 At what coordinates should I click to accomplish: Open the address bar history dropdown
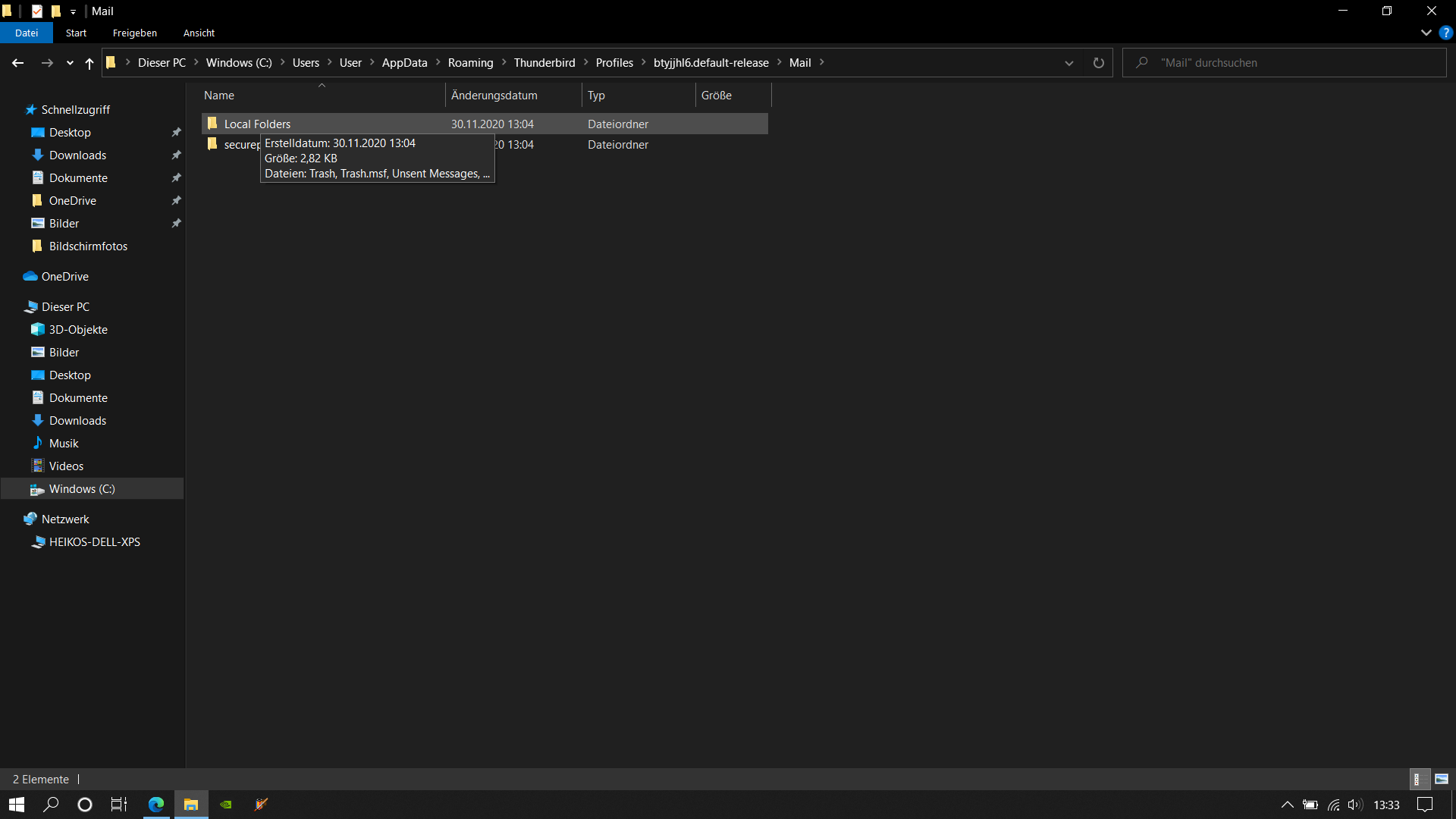pos(1069,63)
